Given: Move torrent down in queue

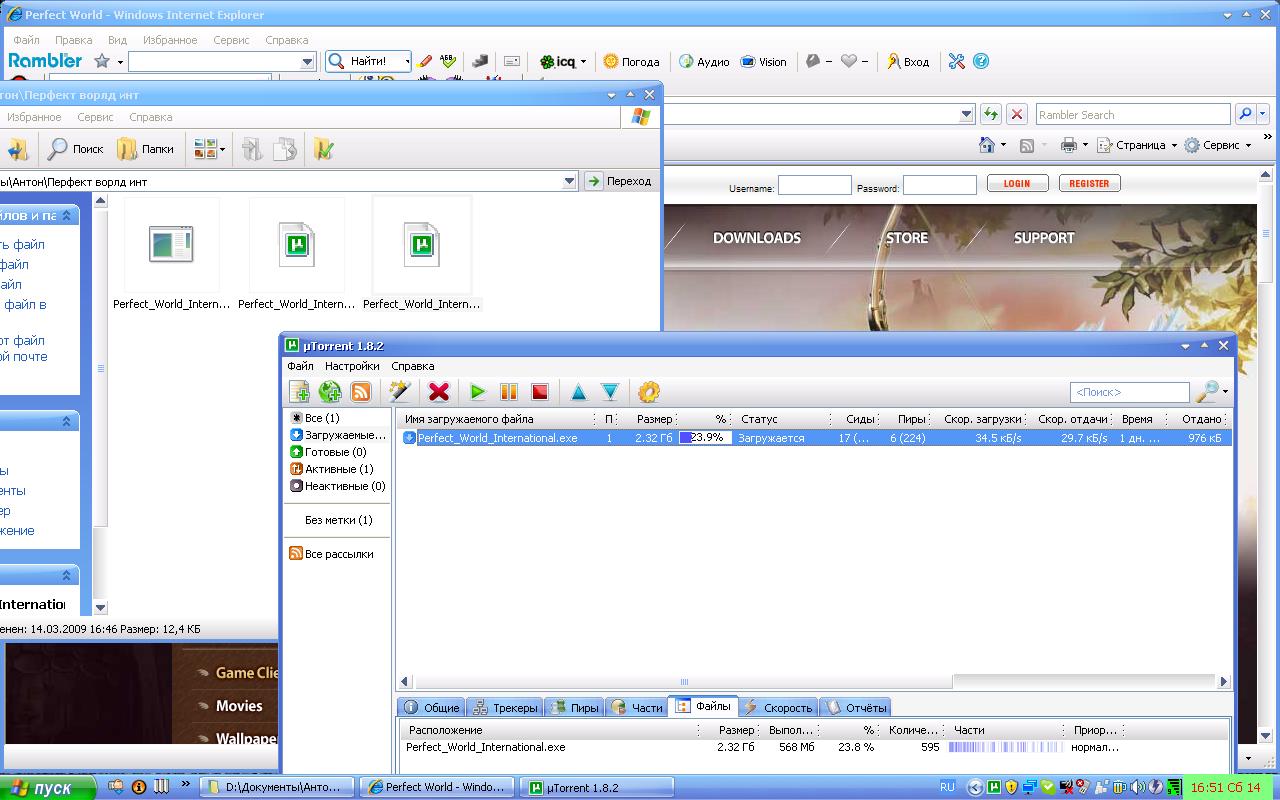Looking at the screenshot, I should point(610,392).
